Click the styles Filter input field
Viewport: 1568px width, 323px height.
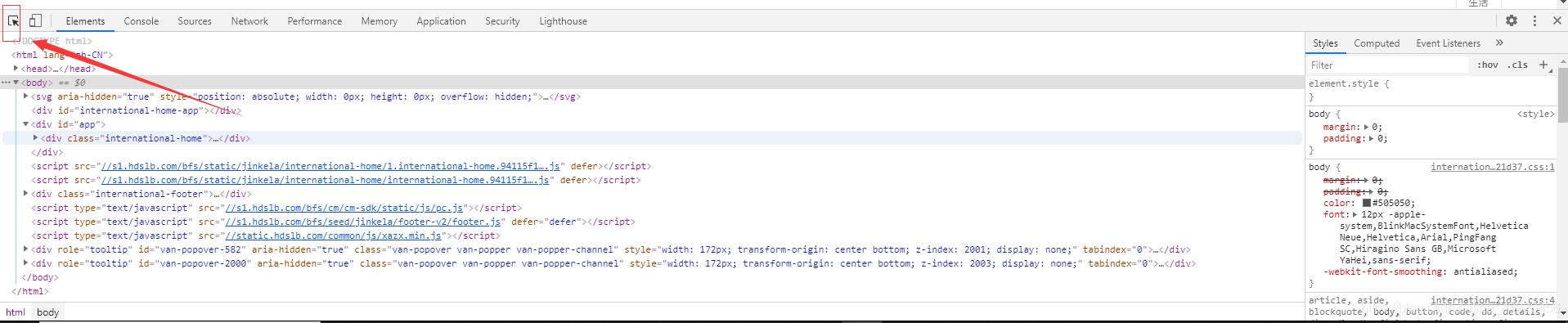coord(1387,65)
